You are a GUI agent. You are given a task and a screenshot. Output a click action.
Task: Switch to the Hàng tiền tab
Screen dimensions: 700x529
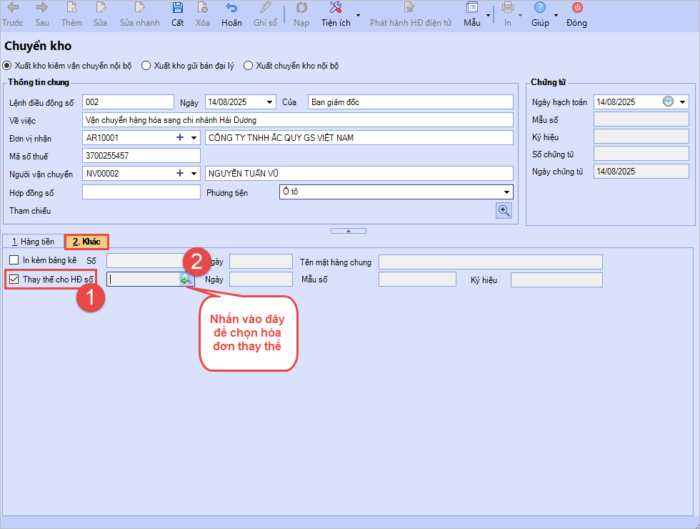click(32, 241)
